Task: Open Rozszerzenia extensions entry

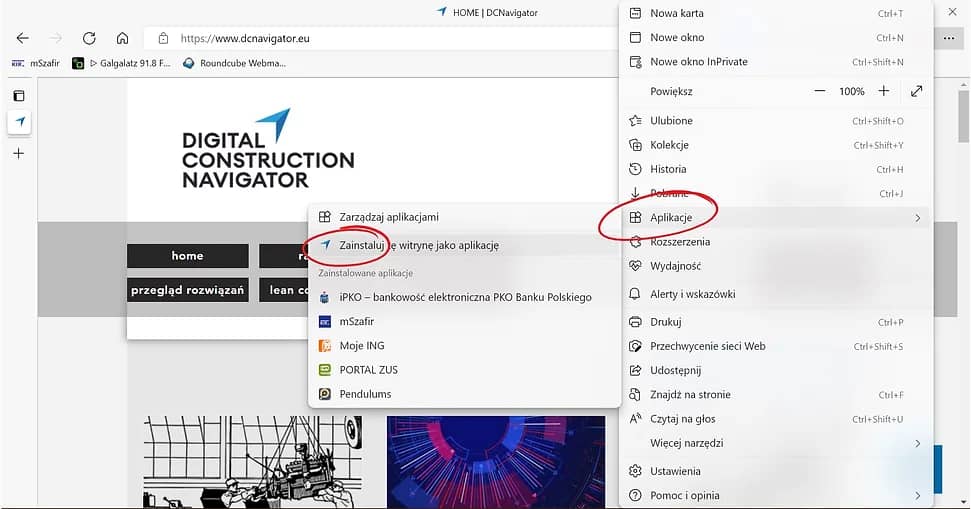Action: (x=775, y=241)
